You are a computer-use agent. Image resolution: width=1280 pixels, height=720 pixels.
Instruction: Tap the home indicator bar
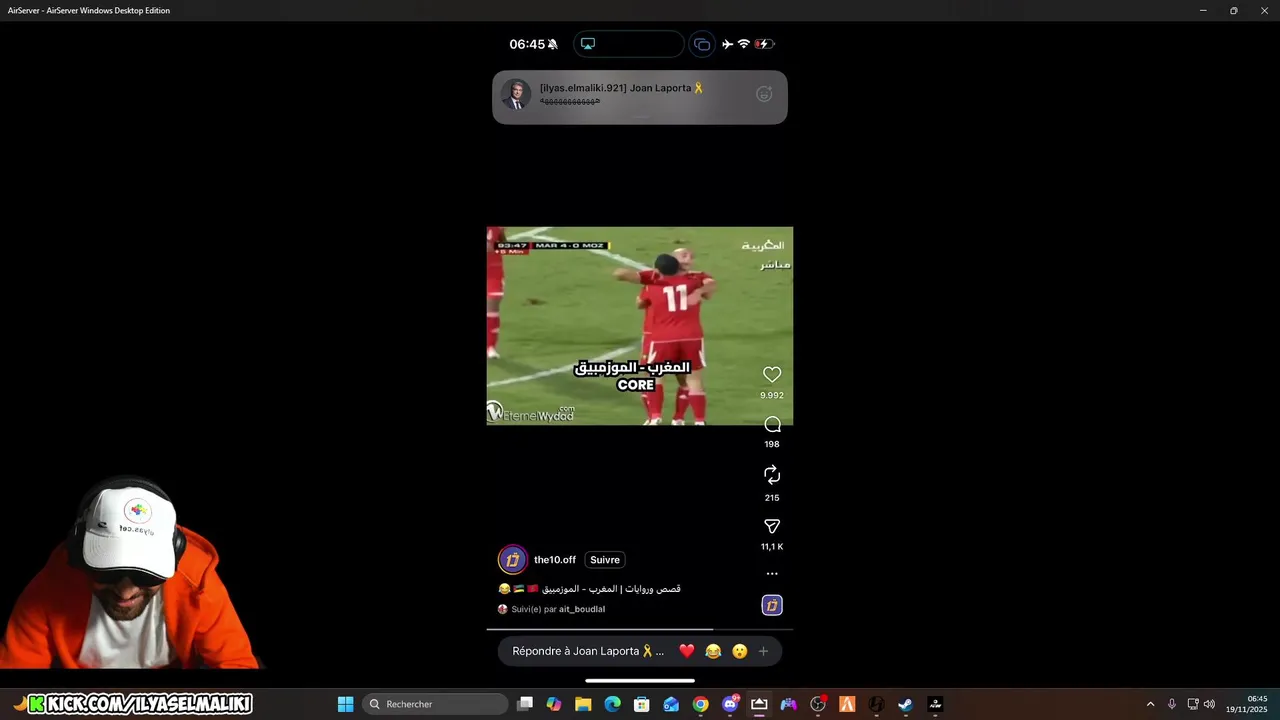click(640, 681)
